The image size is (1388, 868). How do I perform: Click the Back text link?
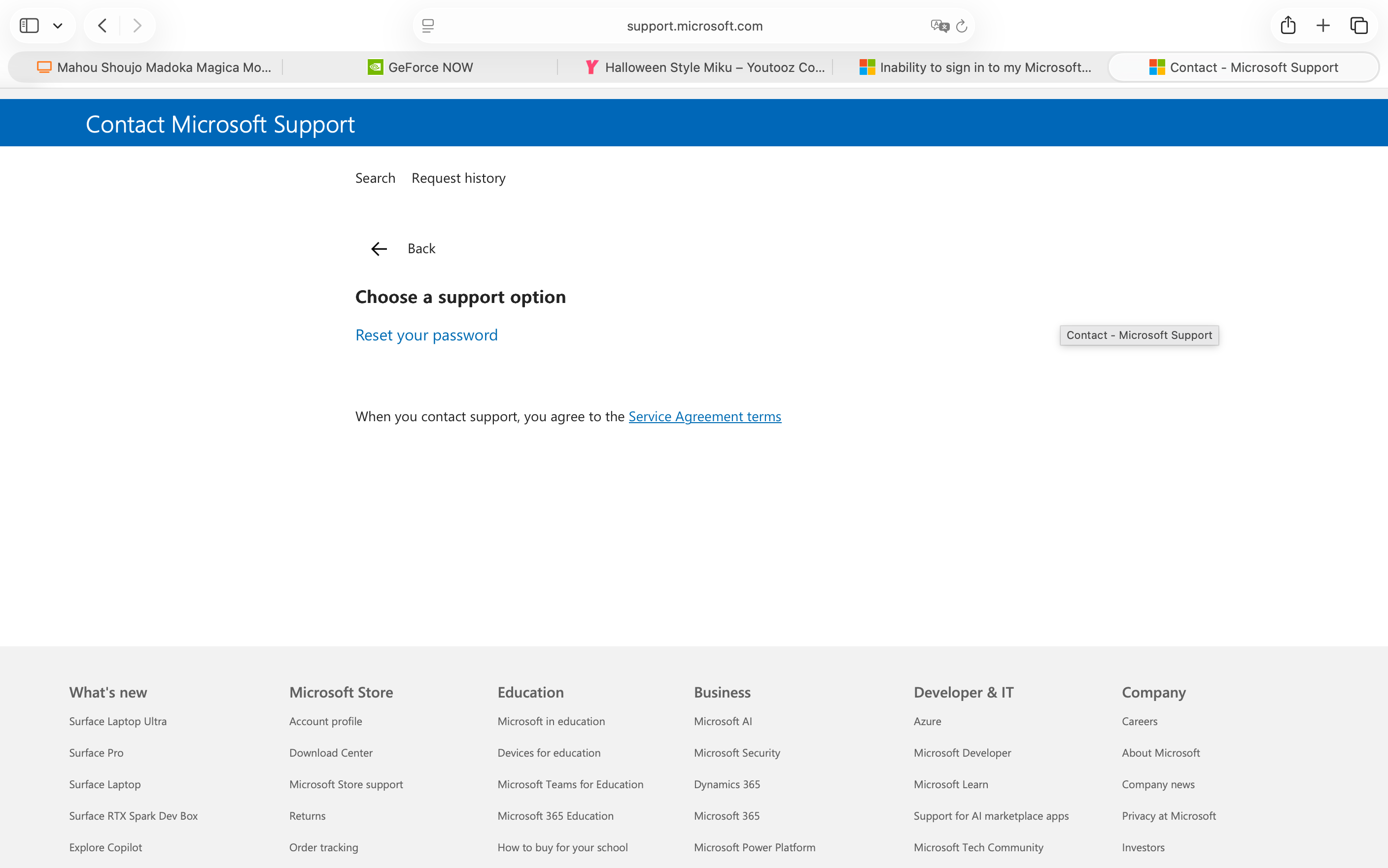421,249
